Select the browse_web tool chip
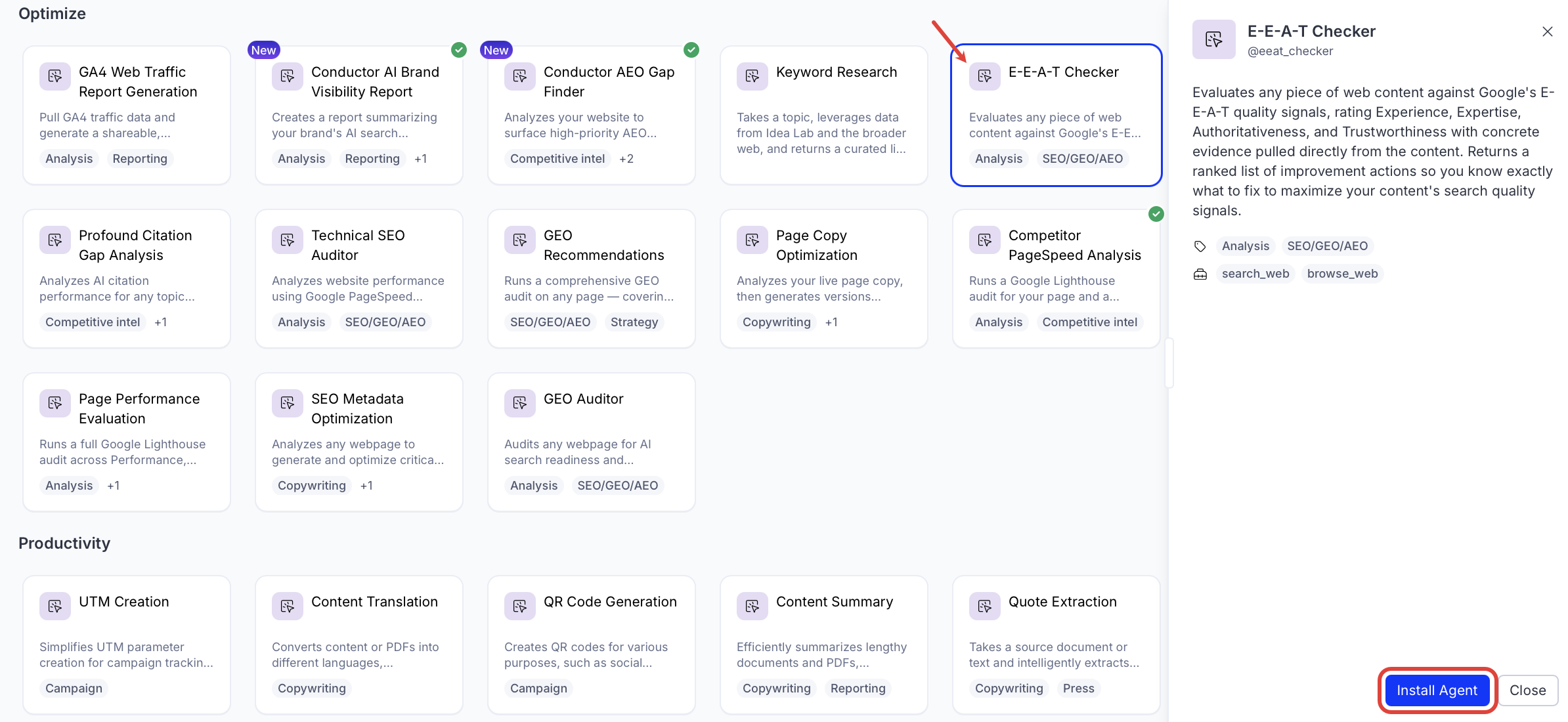This screenshot has width=1568, height=722. tap(1342, 274)
